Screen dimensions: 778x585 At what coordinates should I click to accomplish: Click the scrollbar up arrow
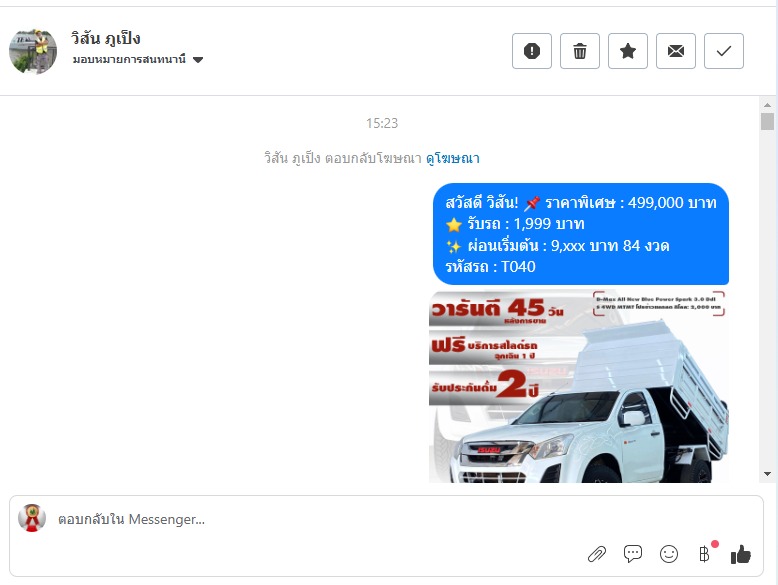[767, 105]
